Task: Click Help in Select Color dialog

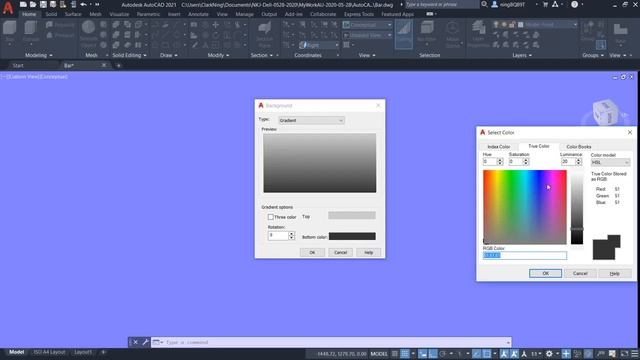Action: click(x=615, y=273)
